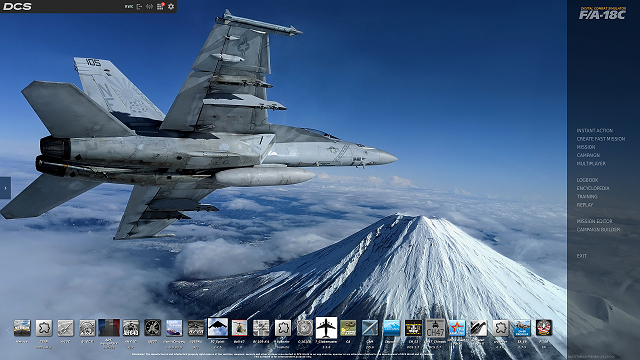Screen dimensions: 640x360
Task: Choose Create Fast Mission
Action: point(601,139)
